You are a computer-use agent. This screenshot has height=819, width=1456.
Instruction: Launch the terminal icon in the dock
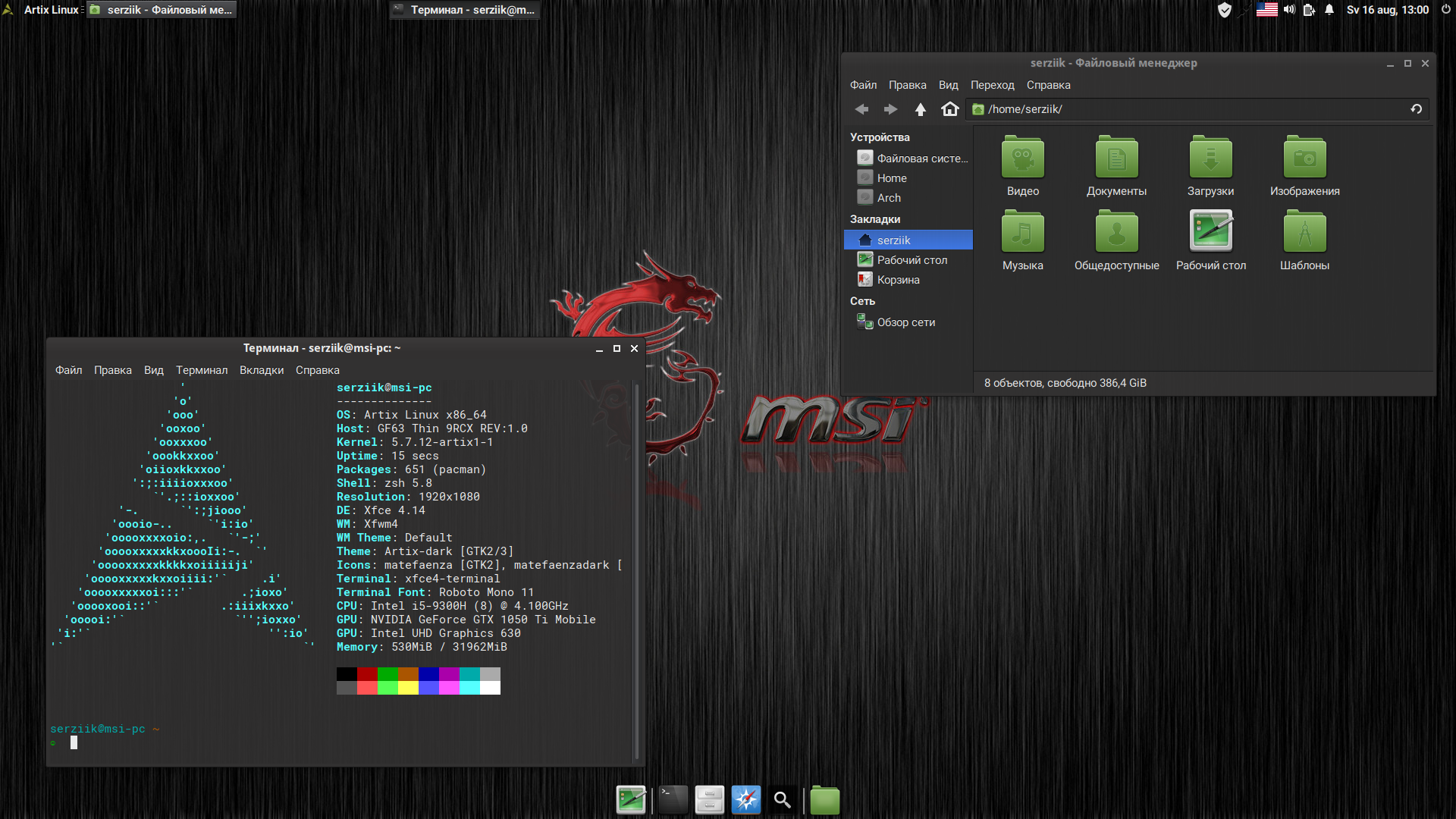(673, 799)
